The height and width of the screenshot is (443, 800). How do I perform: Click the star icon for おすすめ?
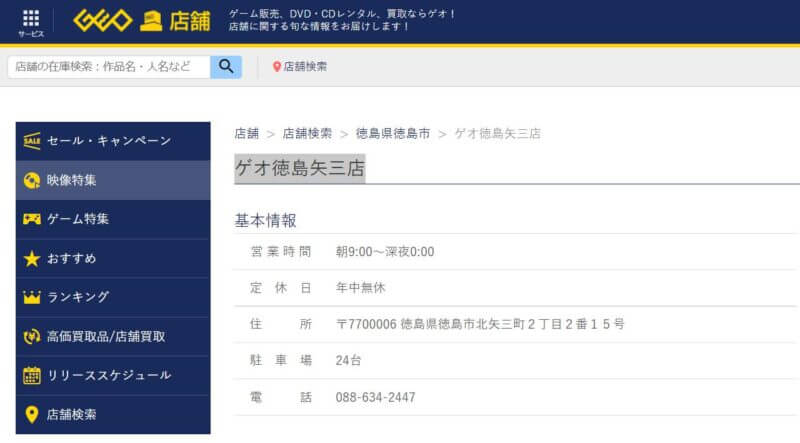click(32, 258)
